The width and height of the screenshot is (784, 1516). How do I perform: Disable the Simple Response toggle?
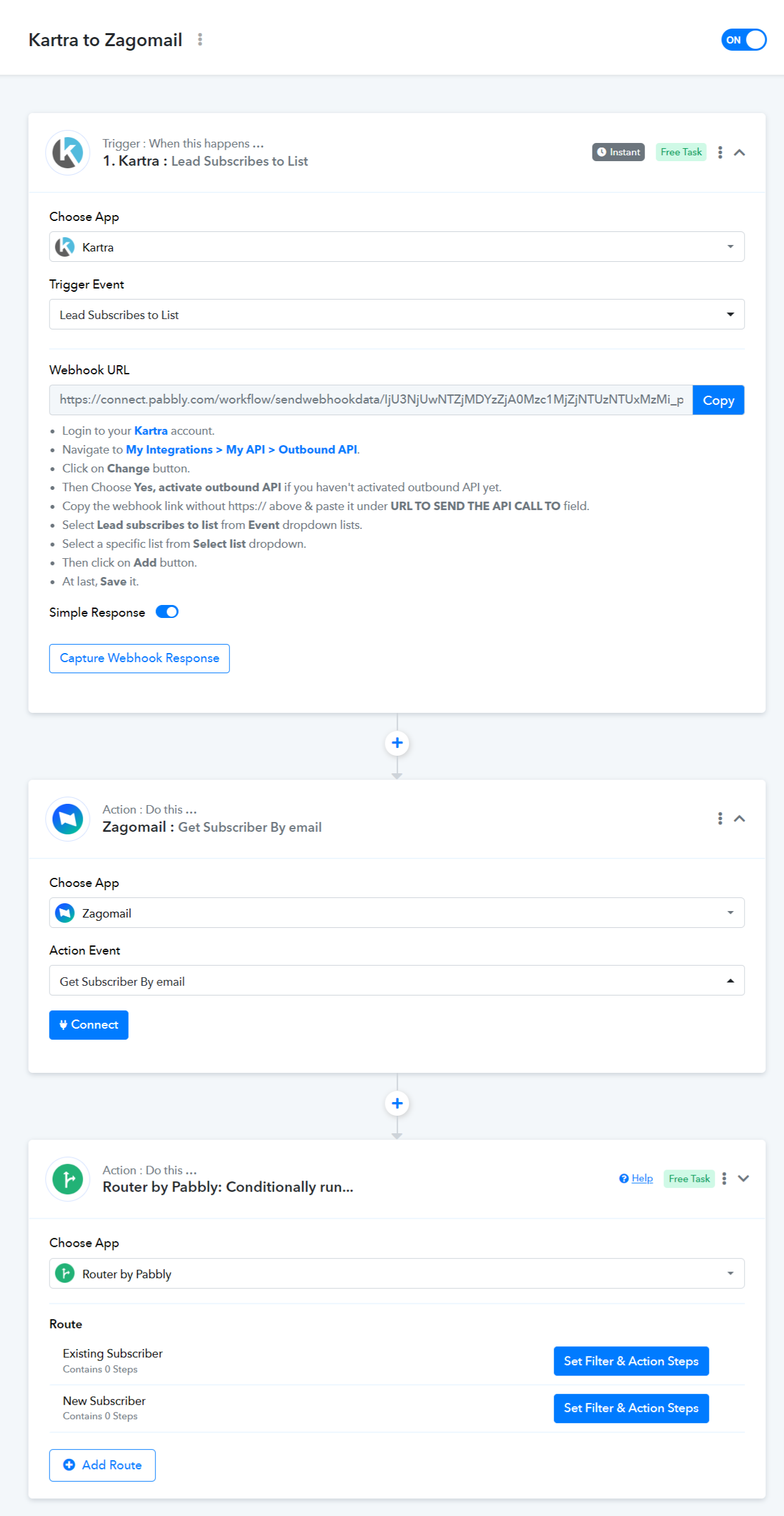pyautogui.click(x=167, y=611)
